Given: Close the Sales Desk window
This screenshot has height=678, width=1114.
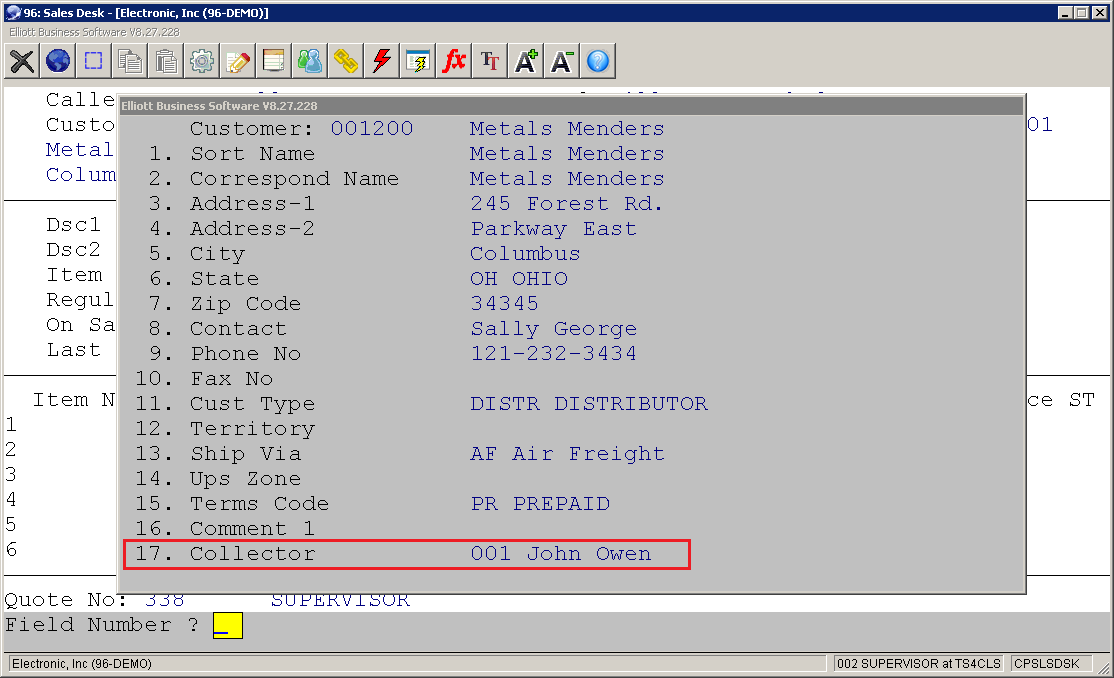Looking at the screenshot, I should coord(1098,13).
